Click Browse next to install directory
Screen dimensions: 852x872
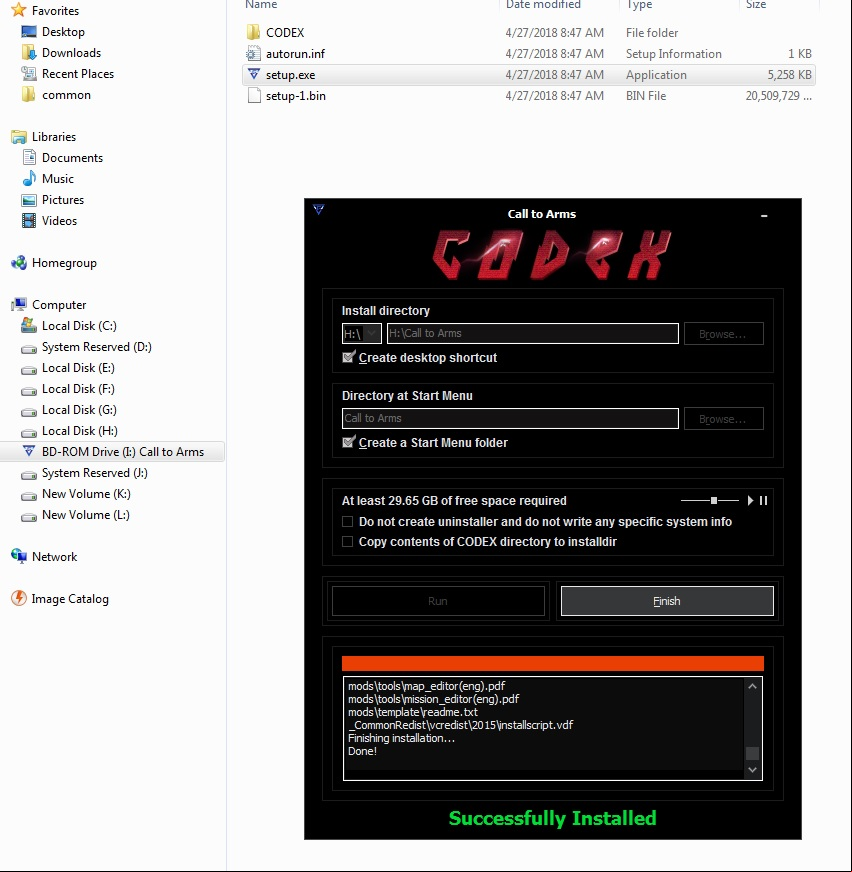724,334
